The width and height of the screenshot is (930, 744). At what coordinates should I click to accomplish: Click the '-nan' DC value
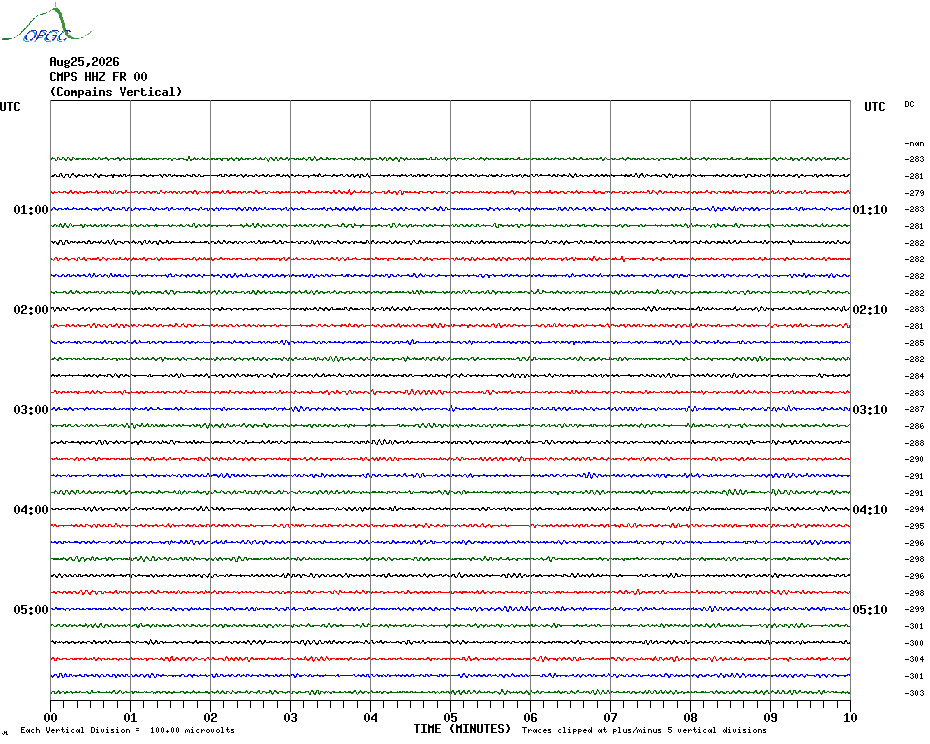915,144
